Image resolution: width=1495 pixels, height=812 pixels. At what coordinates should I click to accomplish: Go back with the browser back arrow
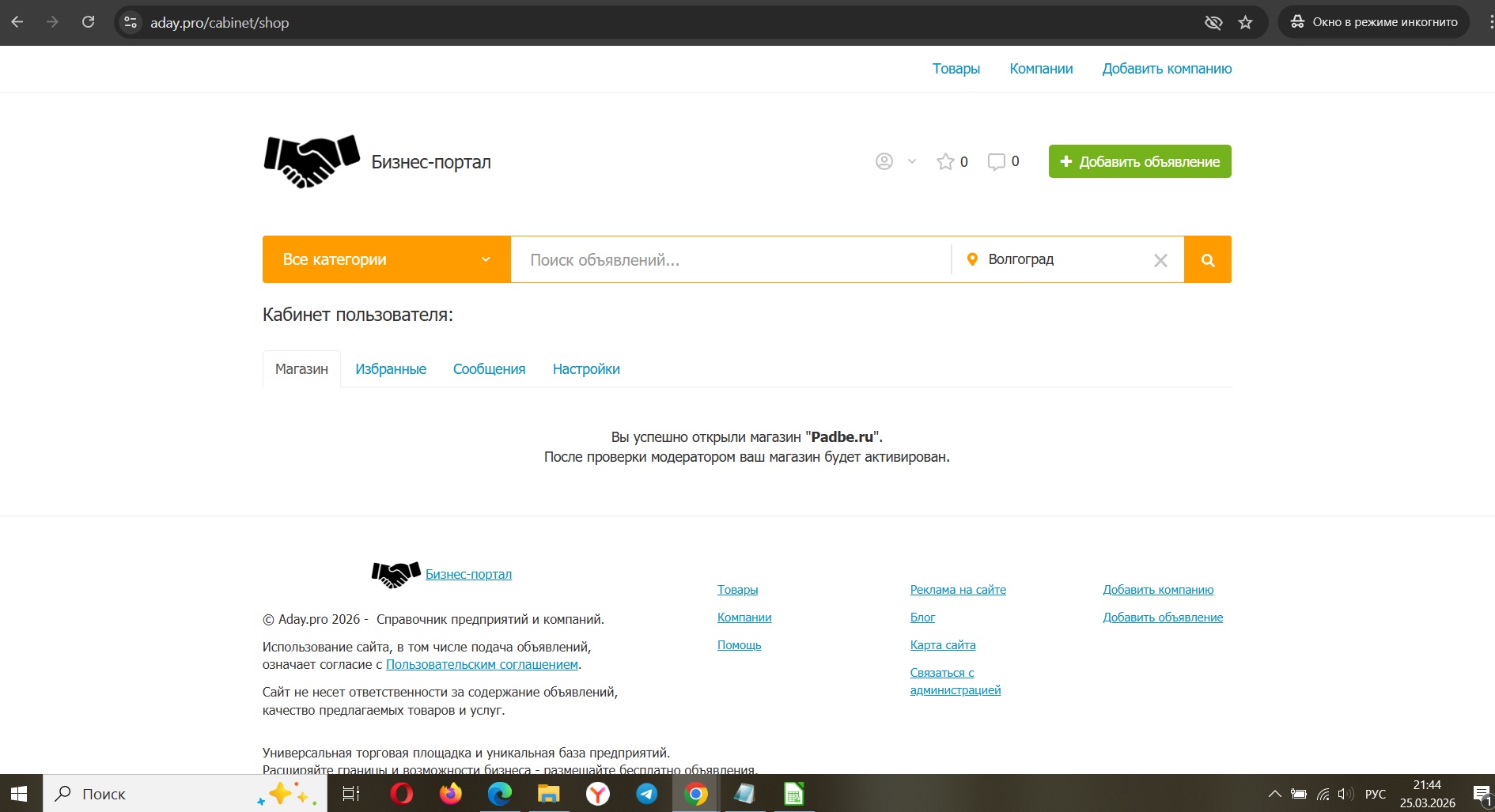click(x=17, y=22)
